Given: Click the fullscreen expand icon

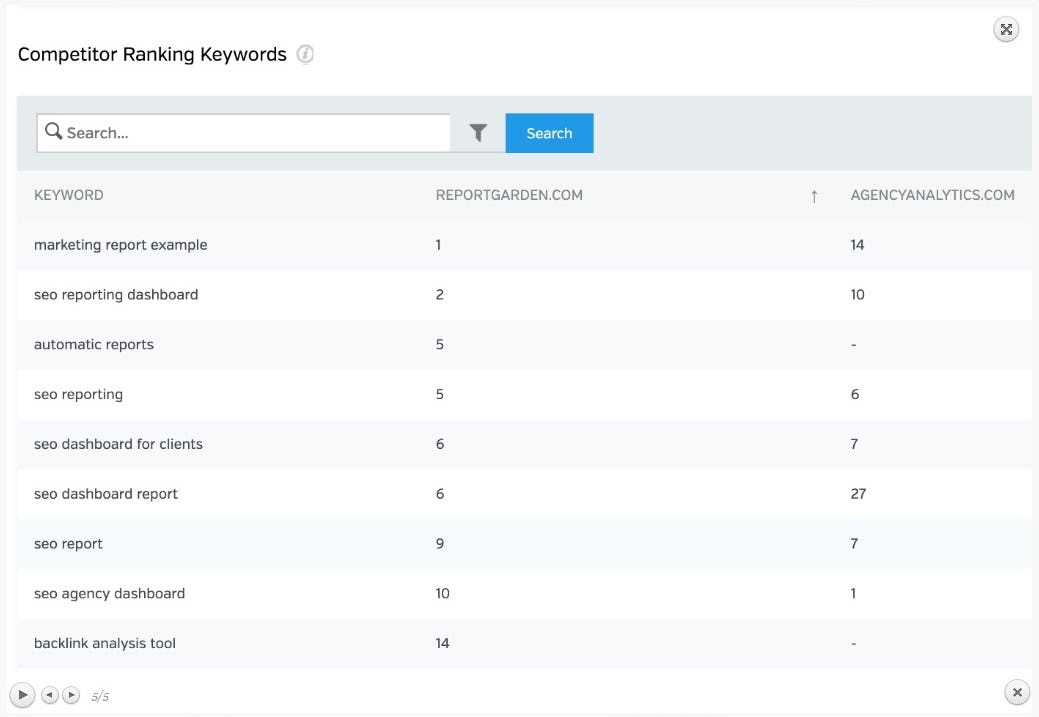Looking at the screenshot, I should click(1006, 30).
